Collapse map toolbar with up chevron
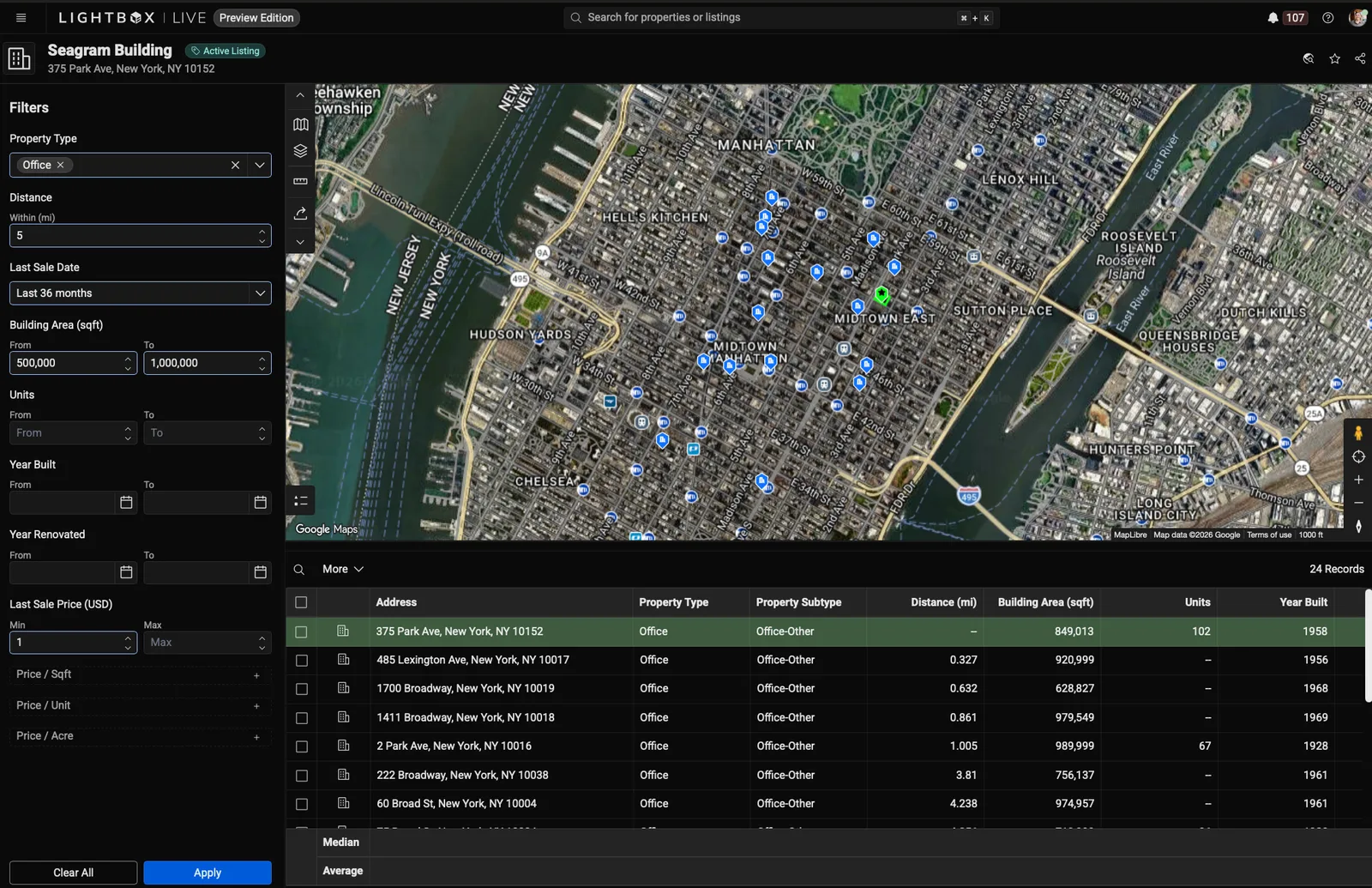Image resolution: width=1372 pixels, height=888 pixels. (x=300, y=95)
